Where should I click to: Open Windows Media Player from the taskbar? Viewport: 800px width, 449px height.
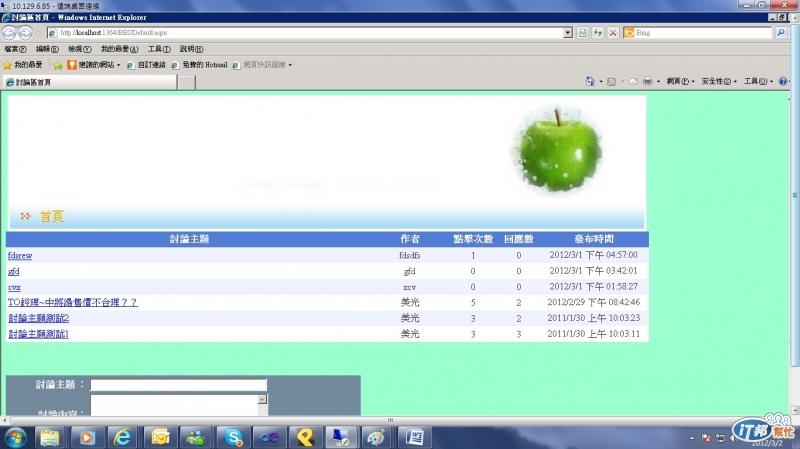point(87,437)
